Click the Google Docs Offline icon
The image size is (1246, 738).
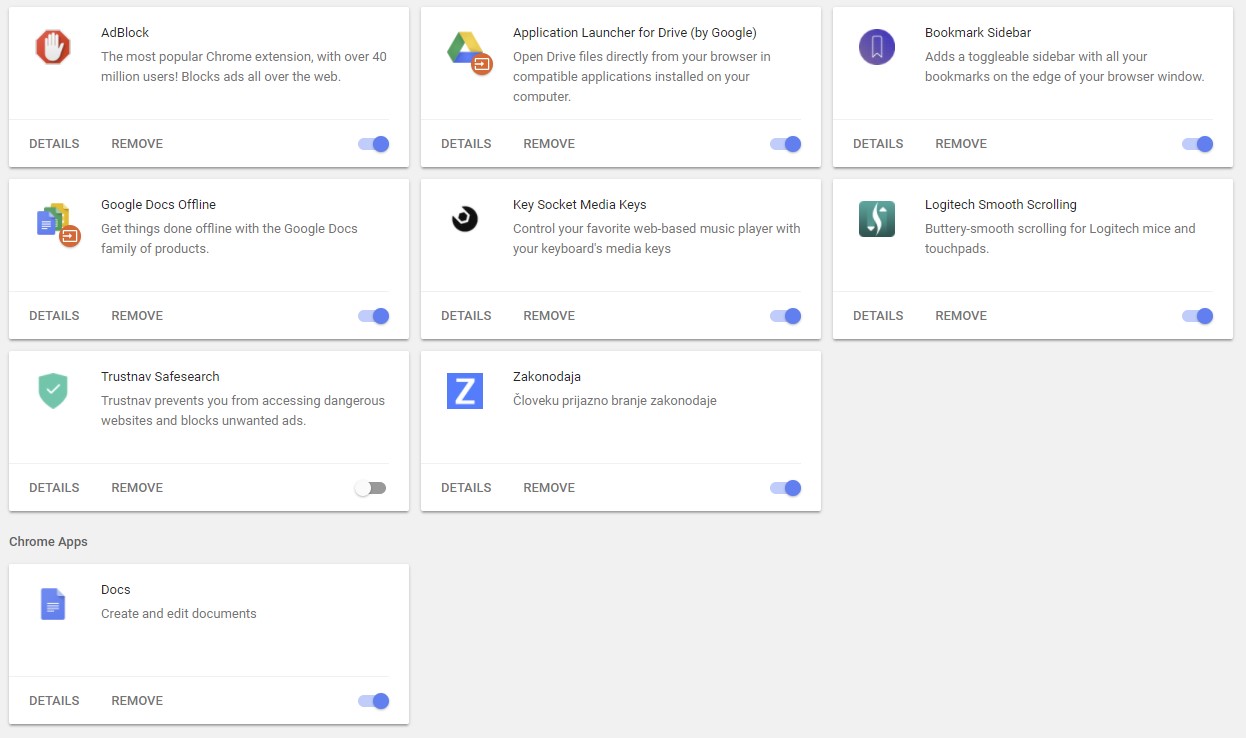57,224
